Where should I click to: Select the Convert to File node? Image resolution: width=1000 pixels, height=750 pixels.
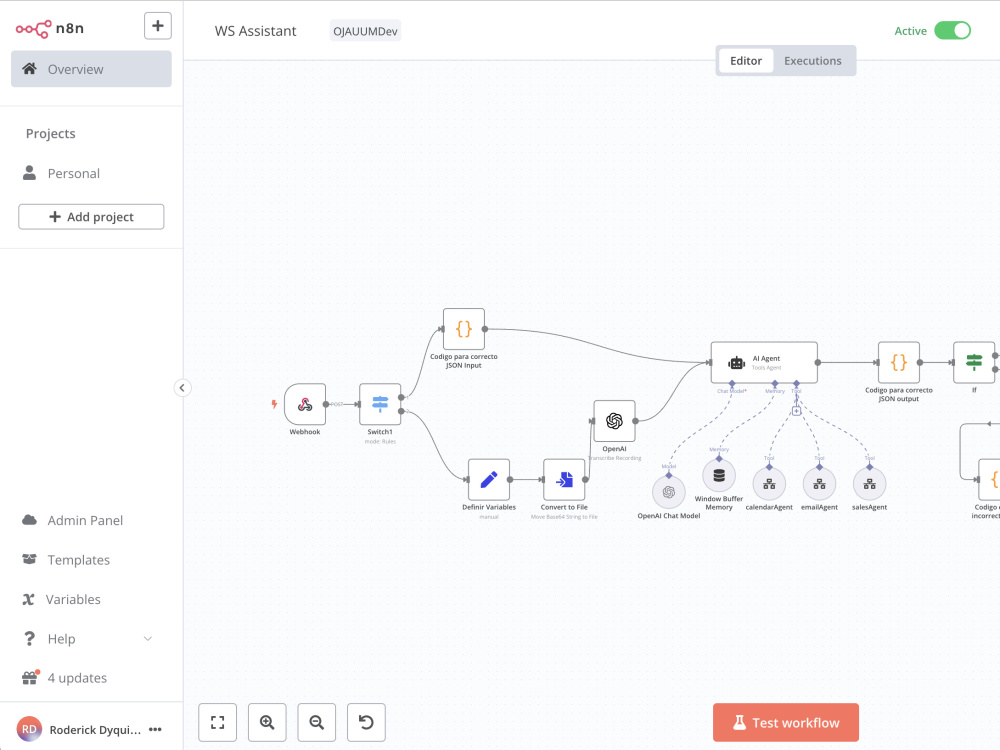click(x=564, y=480)
